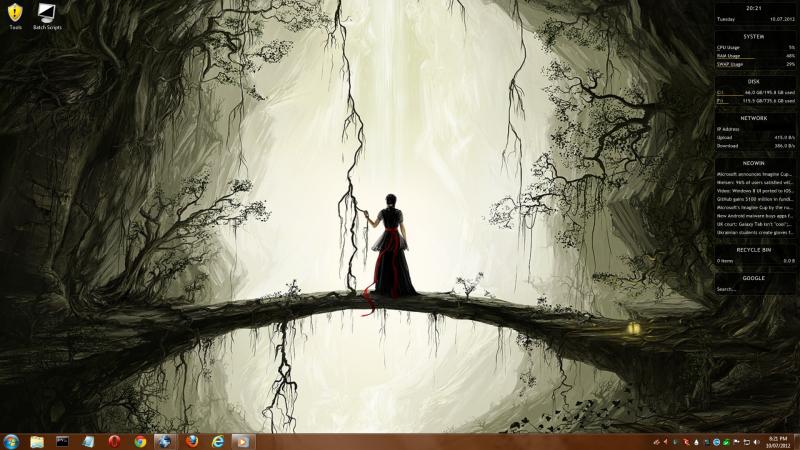Open the Windows Start menu

pos(11,442)
